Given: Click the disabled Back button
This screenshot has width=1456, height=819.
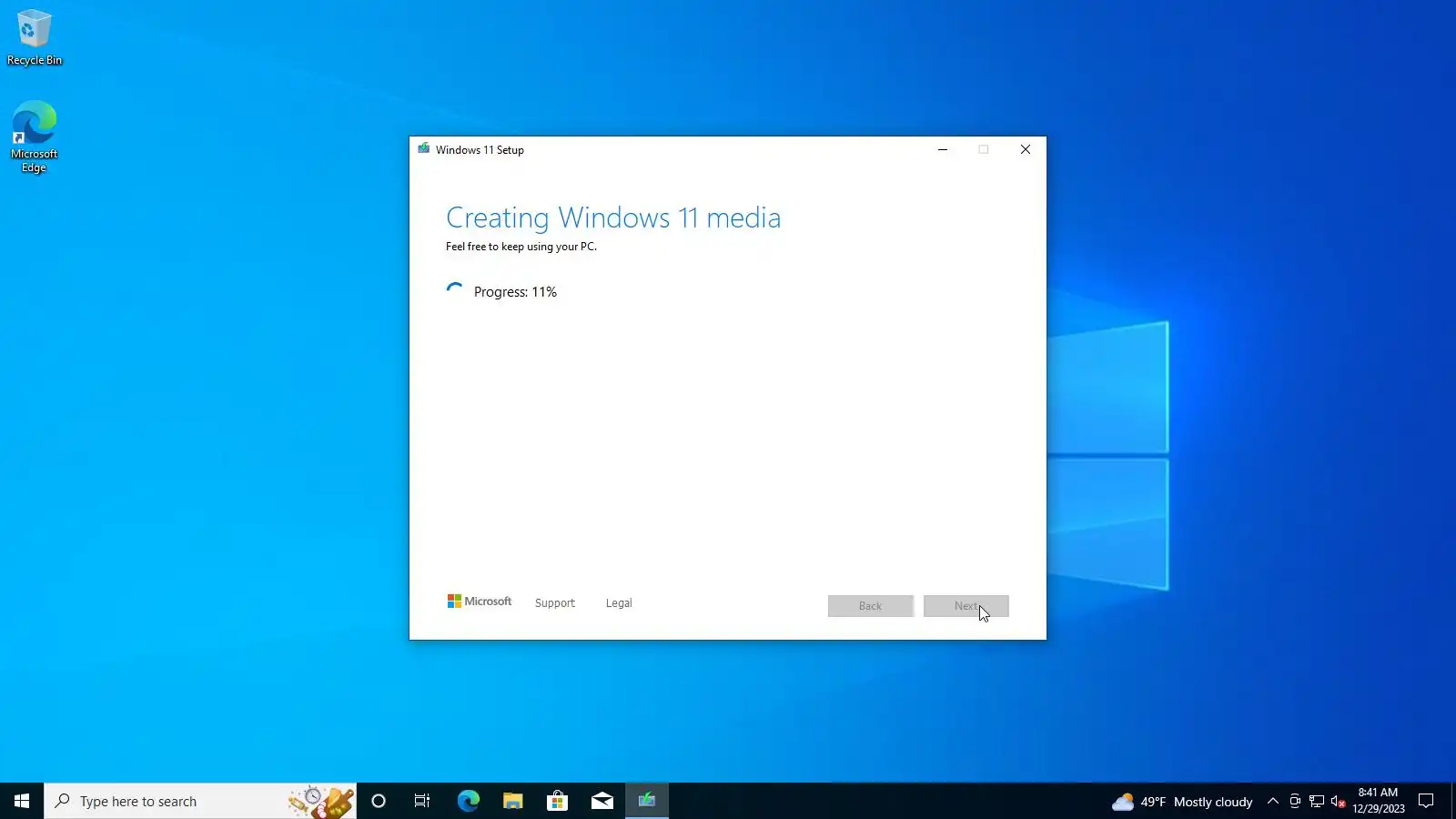Looking at the screenshot, I should 871,606.
